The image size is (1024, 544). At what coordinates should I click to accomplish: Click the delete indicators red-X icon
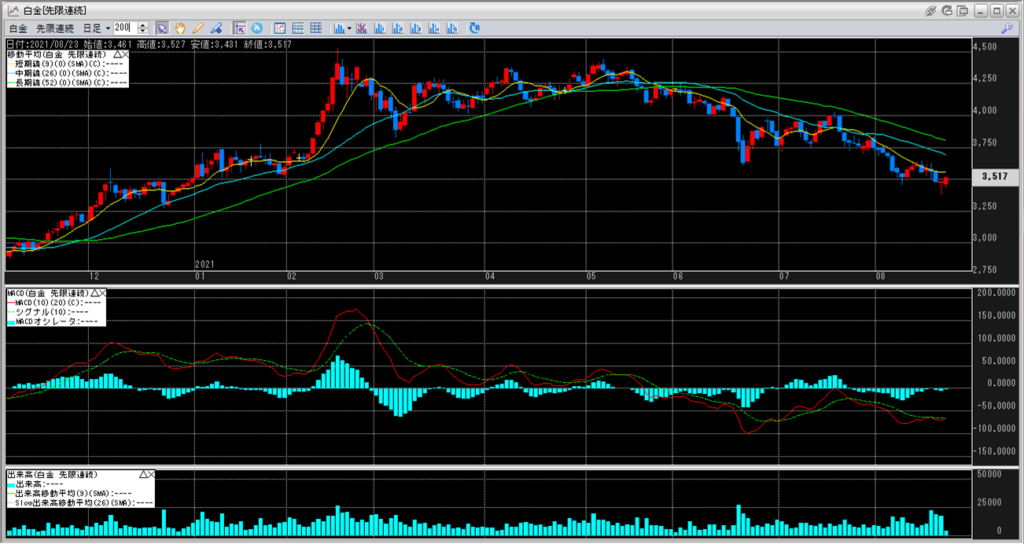coord(361,28)
